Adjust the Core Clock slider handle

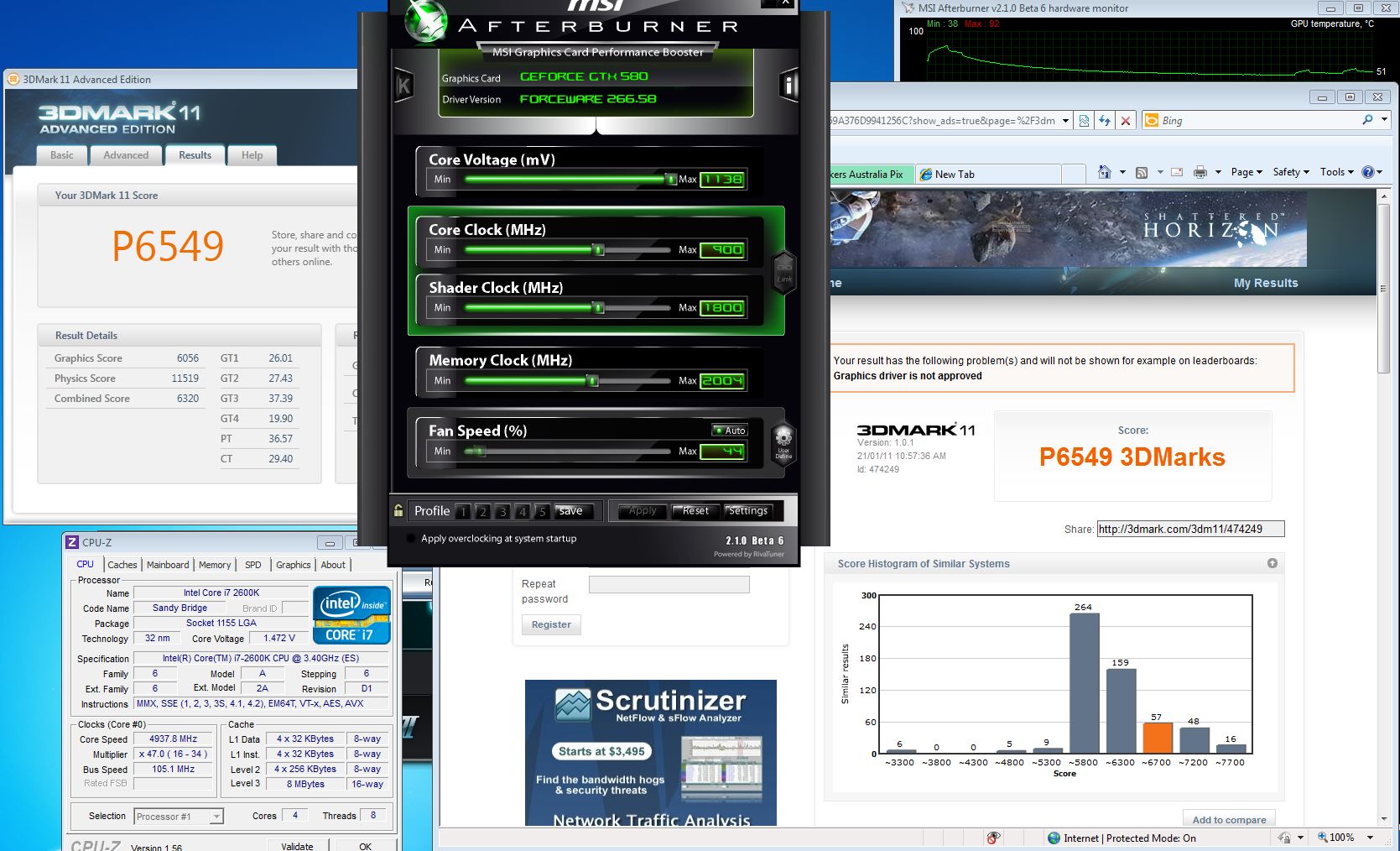coord(598,249)
